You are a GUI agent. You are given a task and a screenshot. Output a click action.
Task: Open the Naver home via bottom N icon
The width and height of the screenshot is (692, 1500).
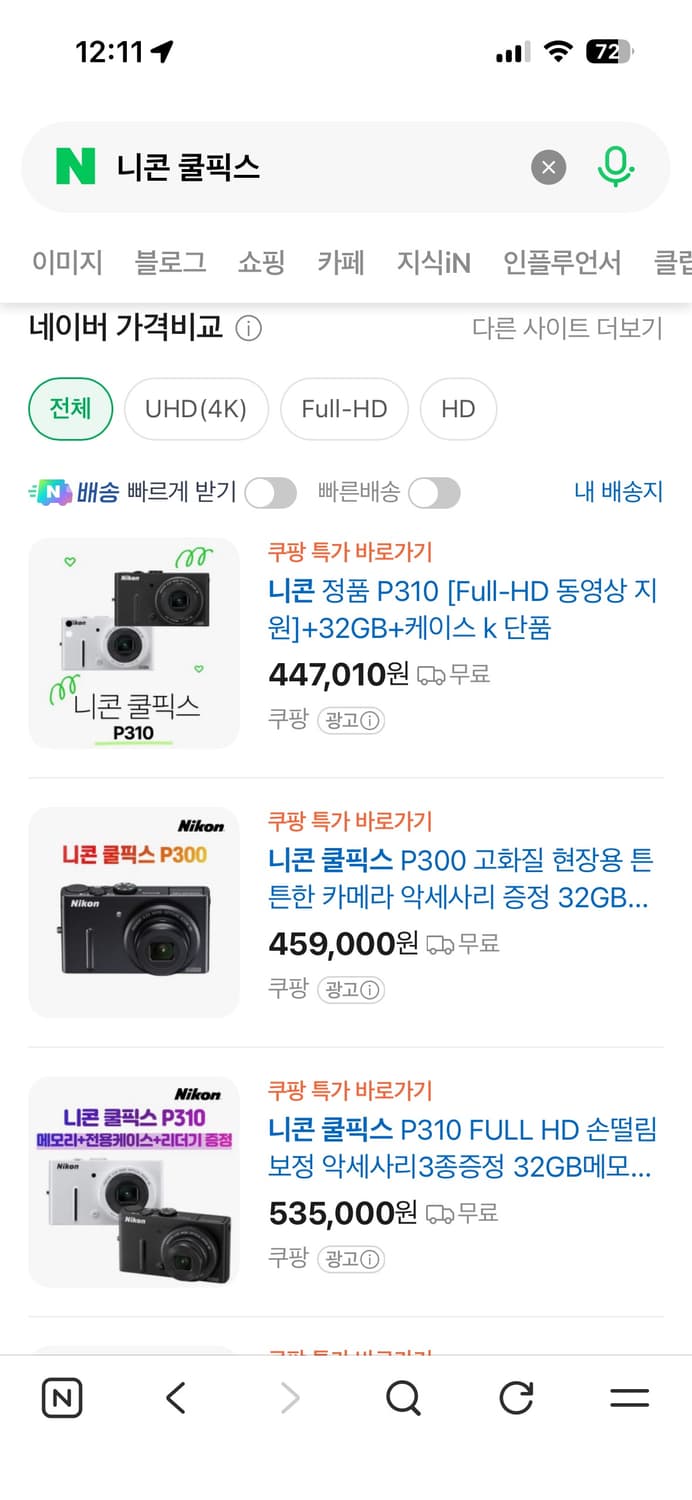pyautogui.click(x=62, y=1397)
